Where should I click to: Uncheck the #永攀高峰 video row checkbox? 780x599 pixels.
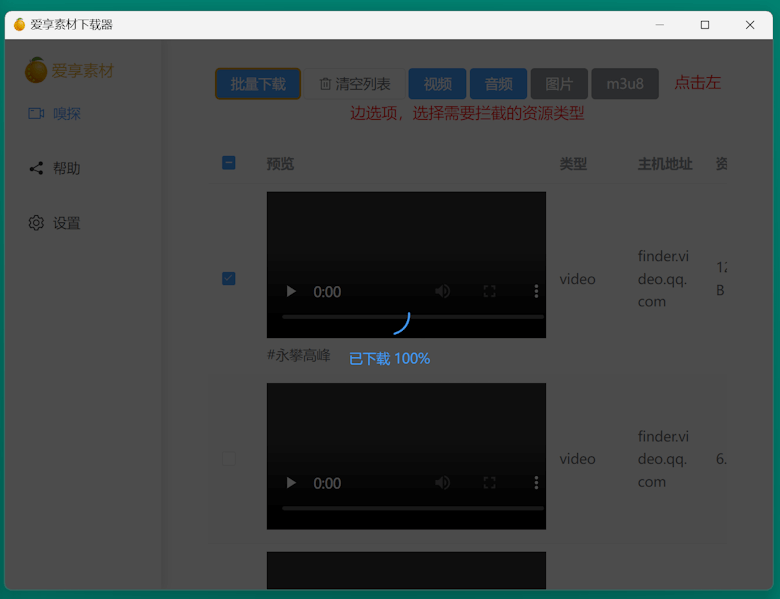click(x=229, y=278)
